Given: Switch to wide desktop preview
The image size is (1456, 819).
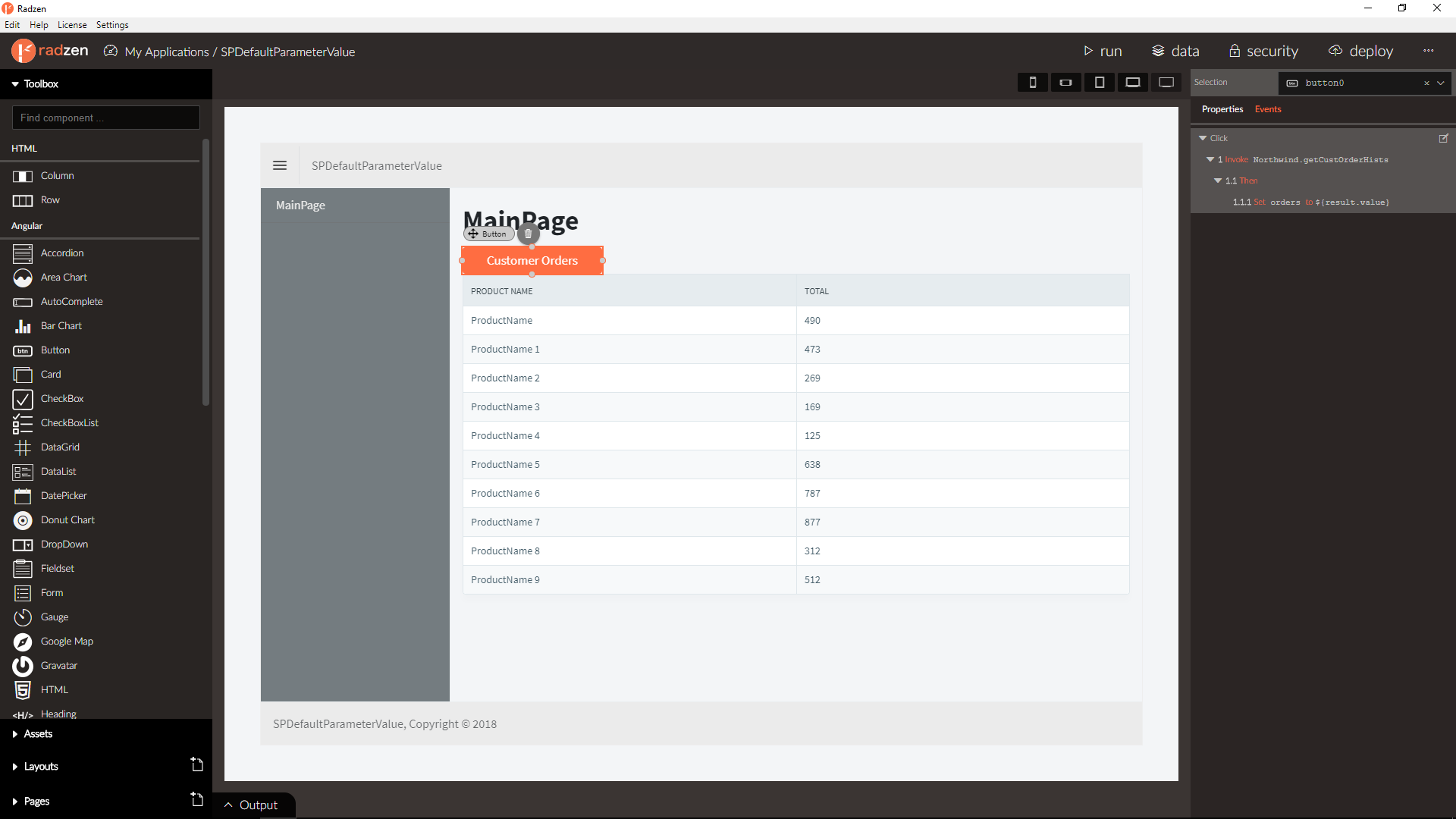Looking at the screenshot, I should click(x=1166, y=82).
